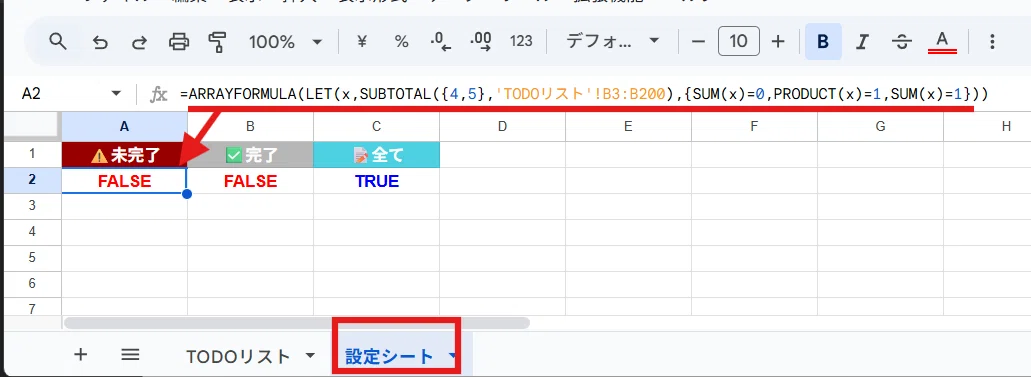Select column C header
The width and height of the screenshot is (1031, 377).
click(x=376, y=127)
